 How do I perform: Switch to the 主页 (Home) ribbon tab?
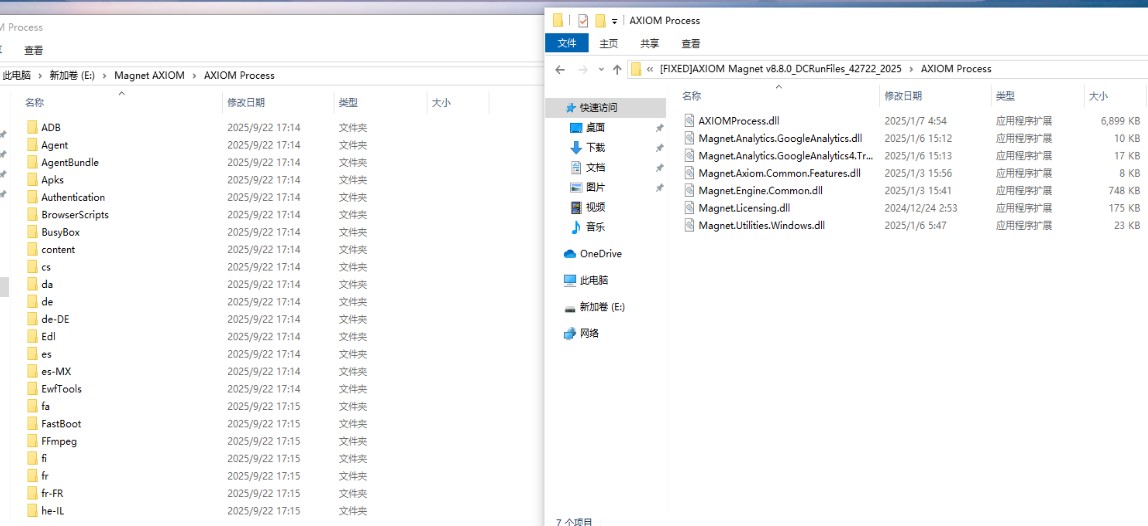tap(608, 43)
